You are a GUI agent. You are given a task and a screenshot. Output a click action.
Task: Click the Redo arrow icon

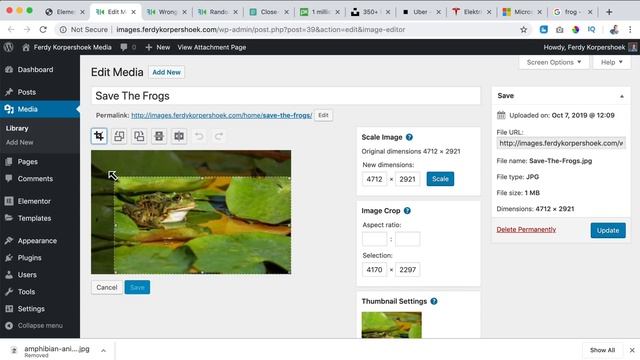219,136
